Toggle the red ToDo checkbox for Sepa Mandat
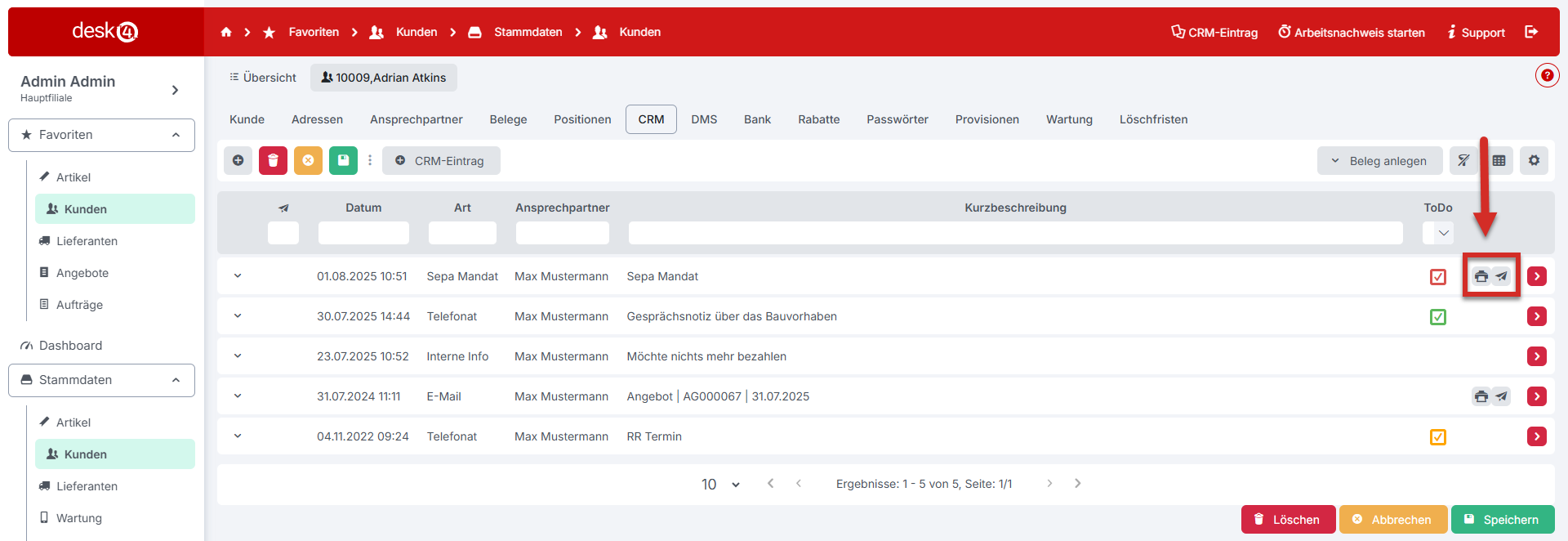Image resolution: width=1568 pixels, height=541 pixels. (x=1438, y=277)
